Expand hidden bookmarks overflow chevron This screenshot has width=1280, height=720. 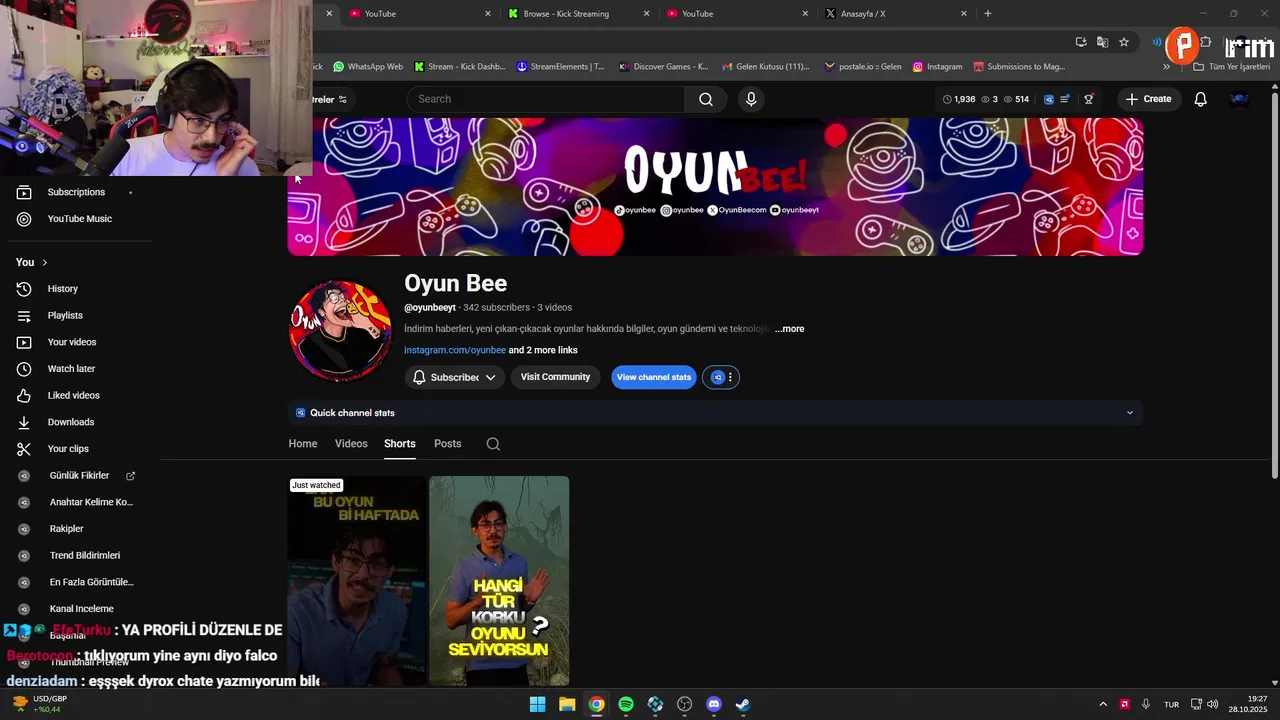coord(1166,67)
